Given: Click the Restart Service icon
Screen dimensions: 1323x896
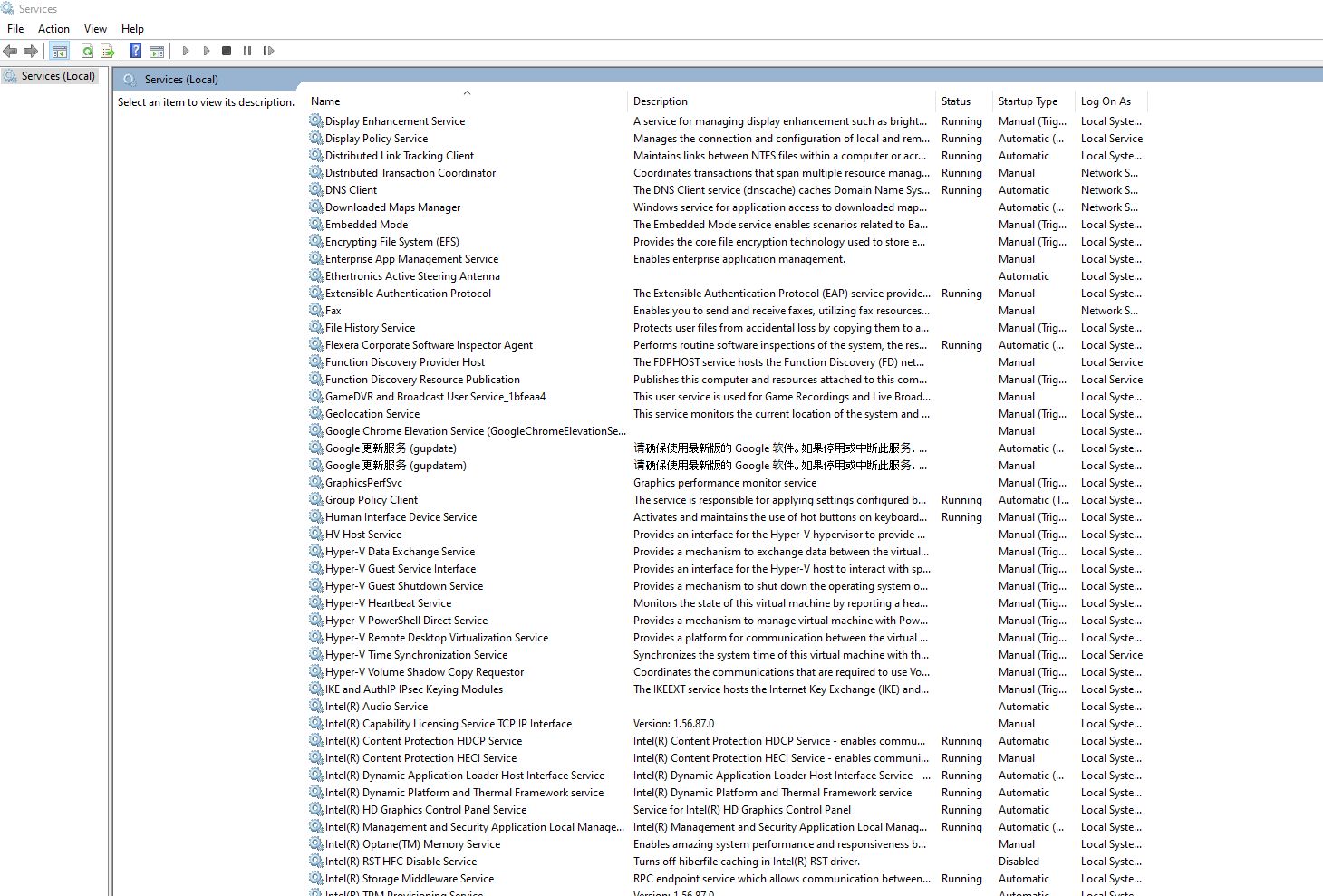Looking at the screenshot, I should (268, 52).
